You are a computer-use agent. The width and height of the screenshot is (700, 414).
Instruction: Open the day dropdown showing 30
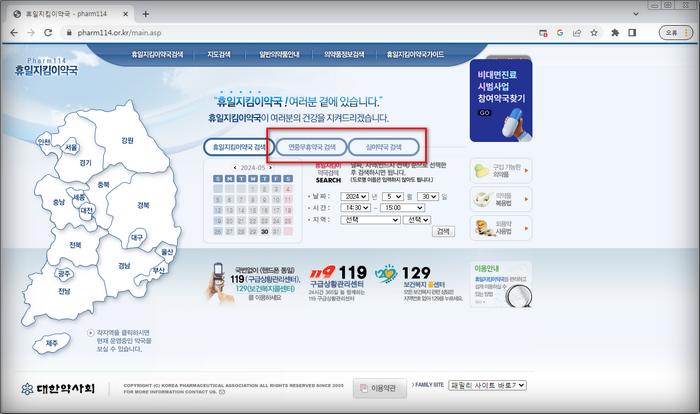click(428, 197)
